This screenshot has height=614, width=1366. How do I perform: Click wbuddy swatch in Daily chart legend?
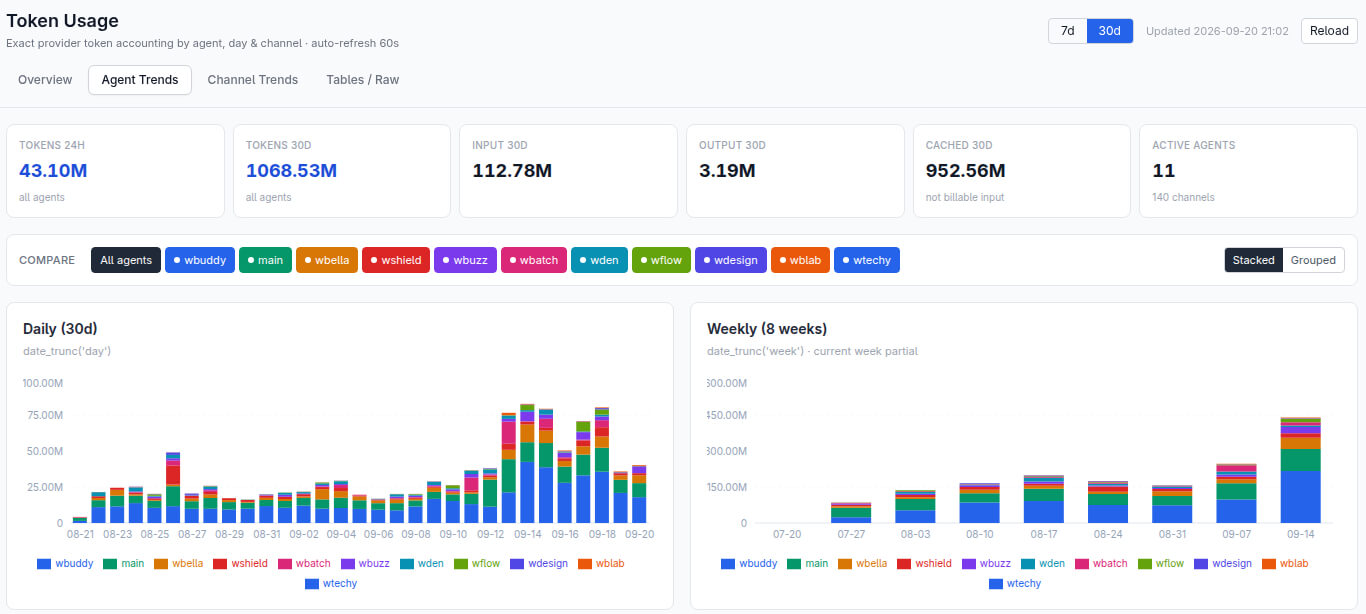coord(44,564)
